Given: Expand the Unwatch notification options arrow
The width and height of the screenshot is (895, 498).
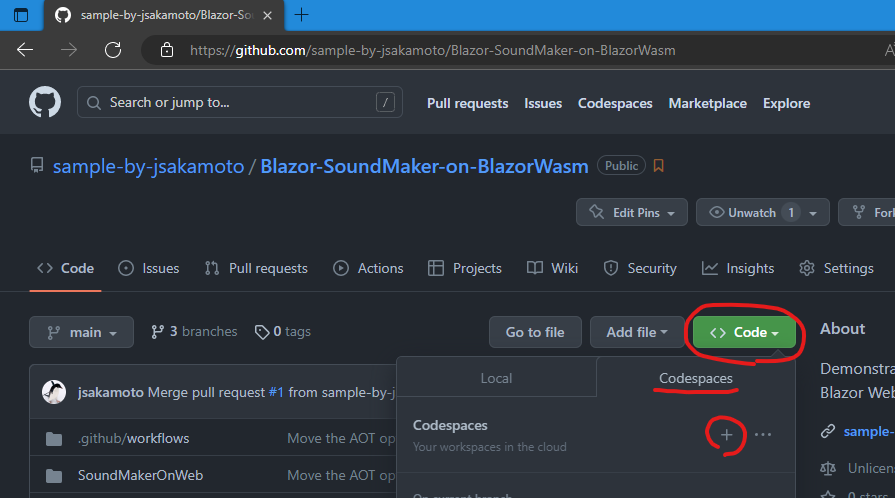Looking at the screenshot, I should [813, 213].
